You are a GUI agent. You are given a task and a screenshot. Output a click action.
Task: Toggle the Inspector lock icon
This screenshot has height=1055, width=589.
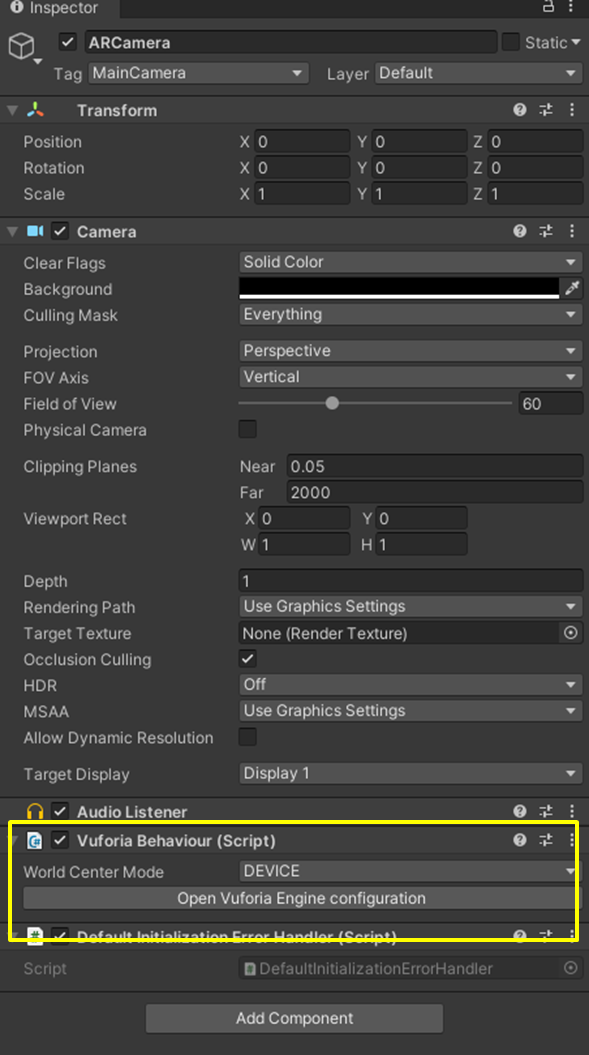(549, 7)
